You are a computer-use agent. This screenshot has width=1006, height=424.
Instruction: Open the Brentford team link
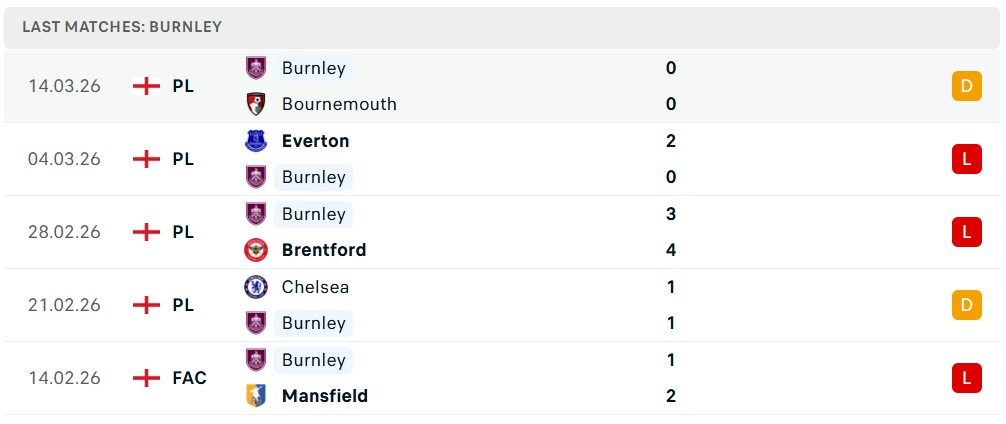point(324,250)
